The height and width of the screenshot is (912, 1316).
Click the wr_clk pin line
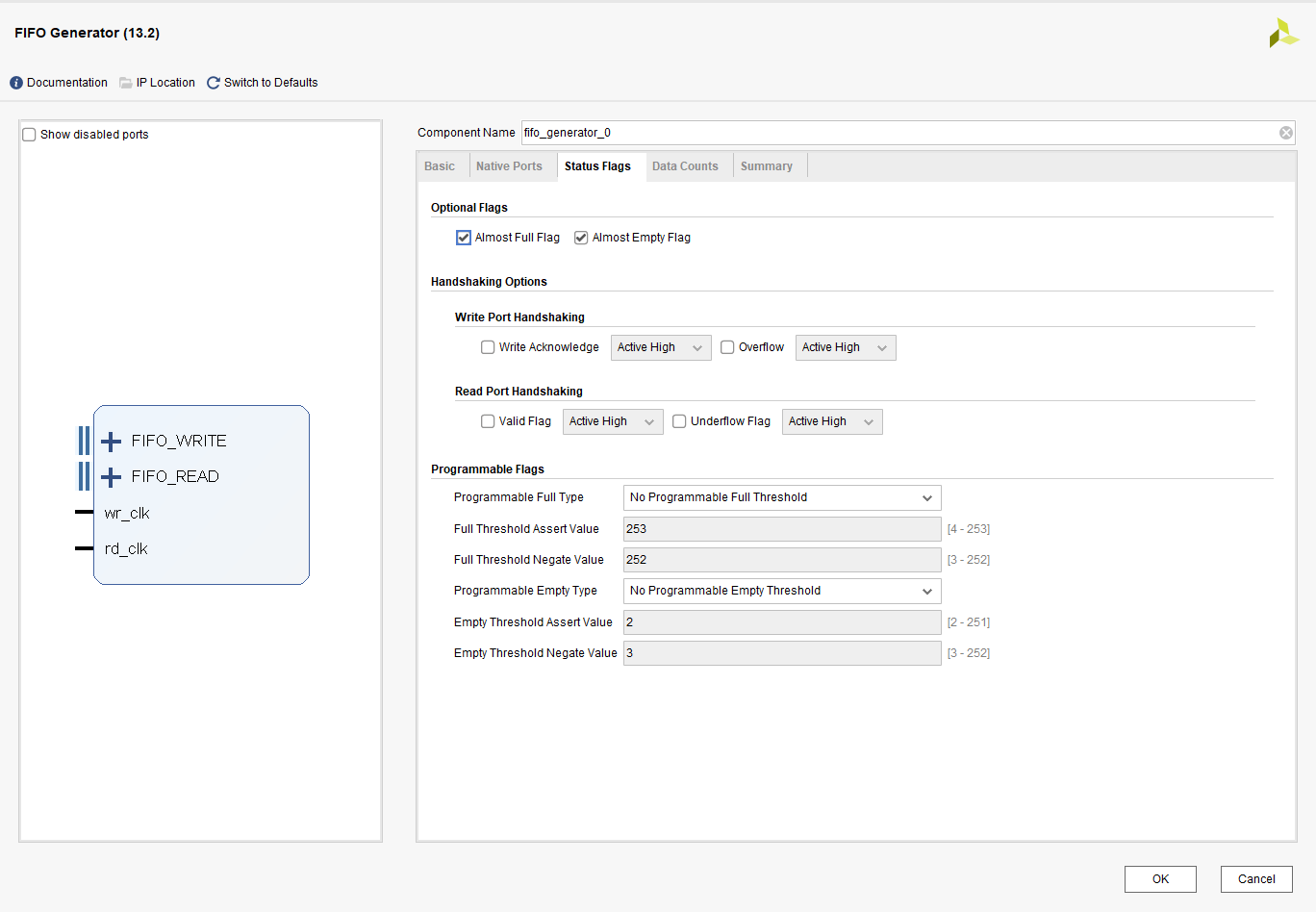click(85, 513)
